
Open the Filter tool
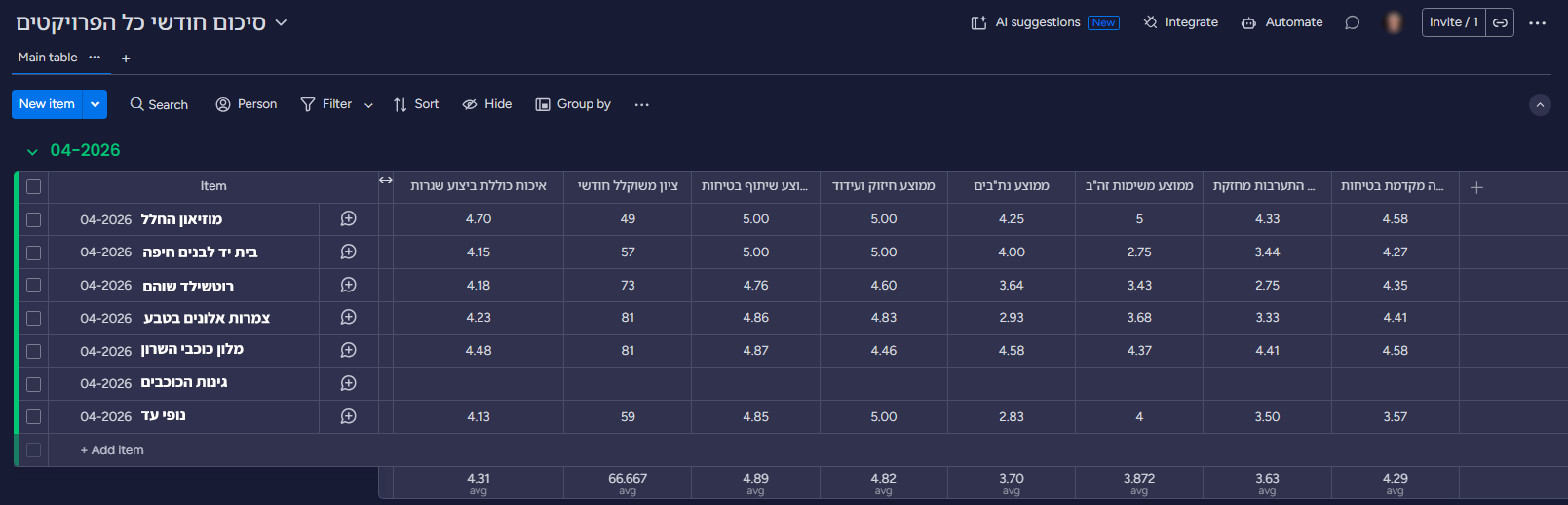pos(326,104)
